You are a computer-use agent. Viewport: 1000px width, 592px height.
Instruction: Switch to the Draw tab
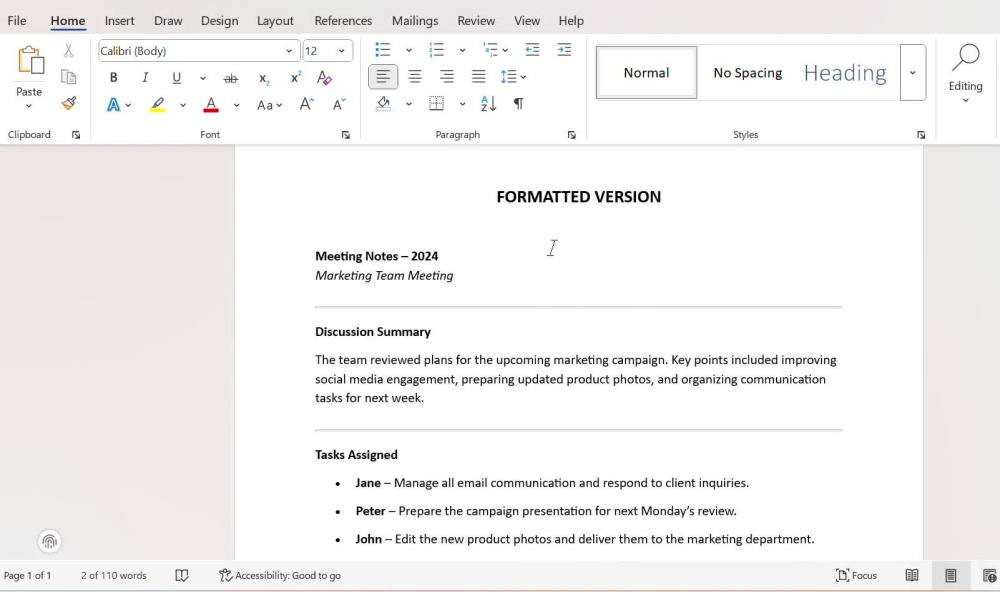(x=168, y=20)
